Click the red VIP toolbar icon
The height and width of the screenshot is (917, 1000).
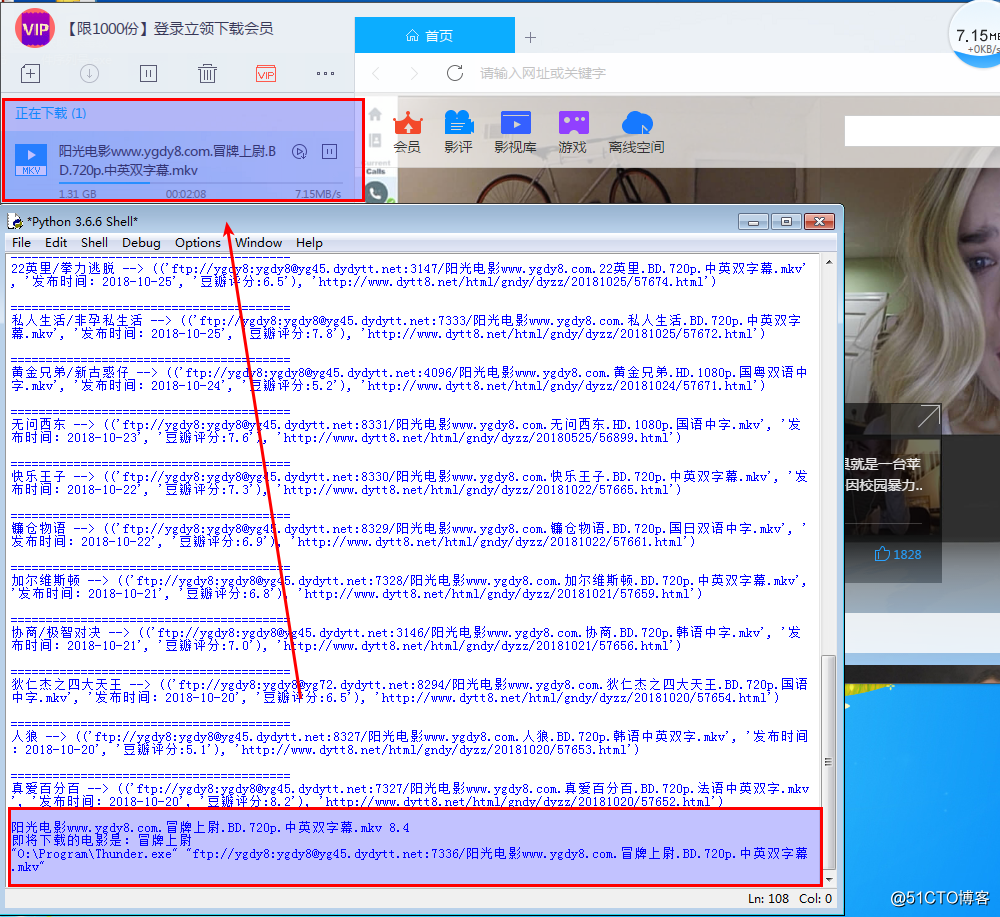[x=266, y=74]
